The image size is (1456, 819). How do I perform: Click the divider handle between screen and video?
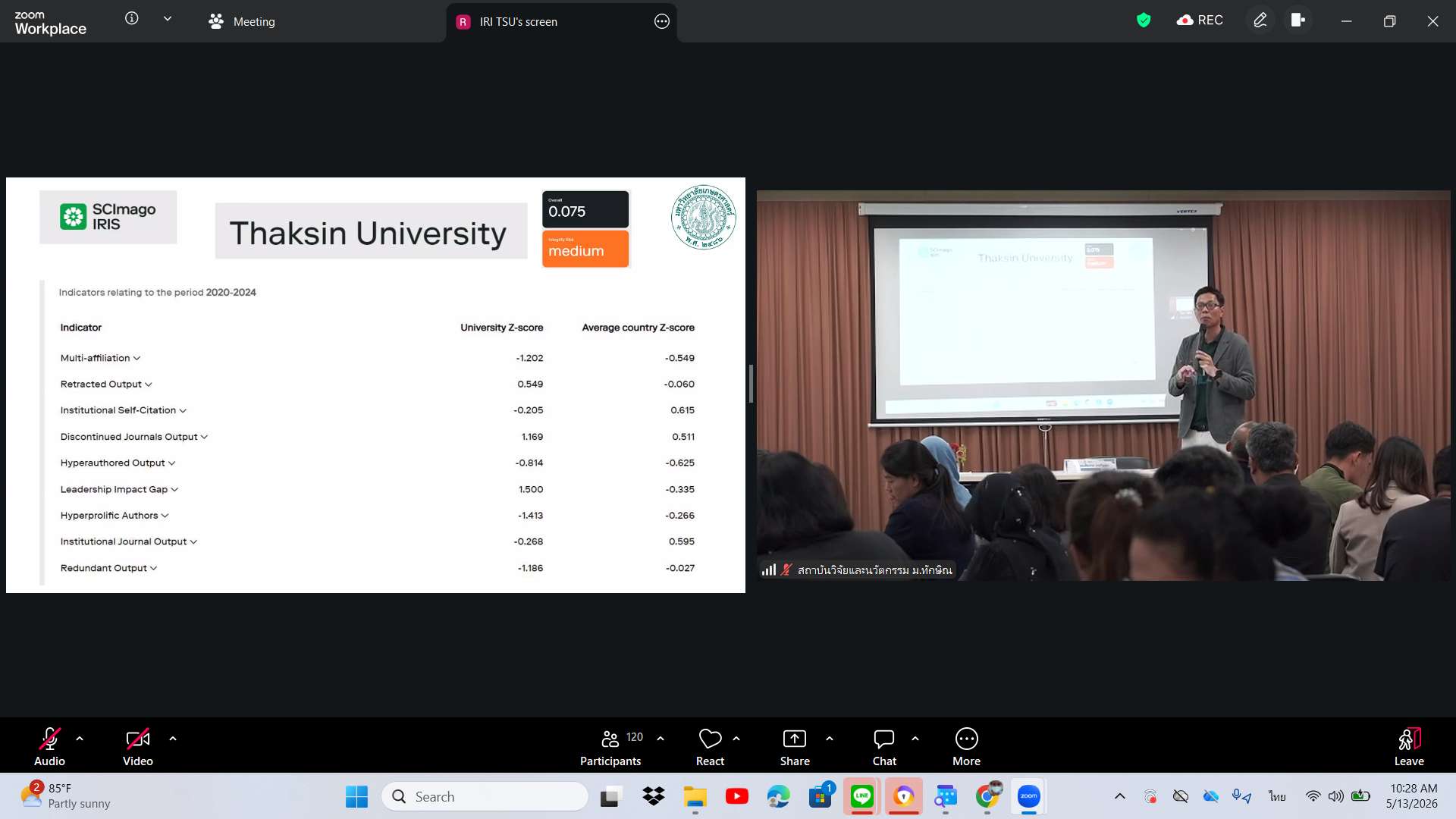751,384
